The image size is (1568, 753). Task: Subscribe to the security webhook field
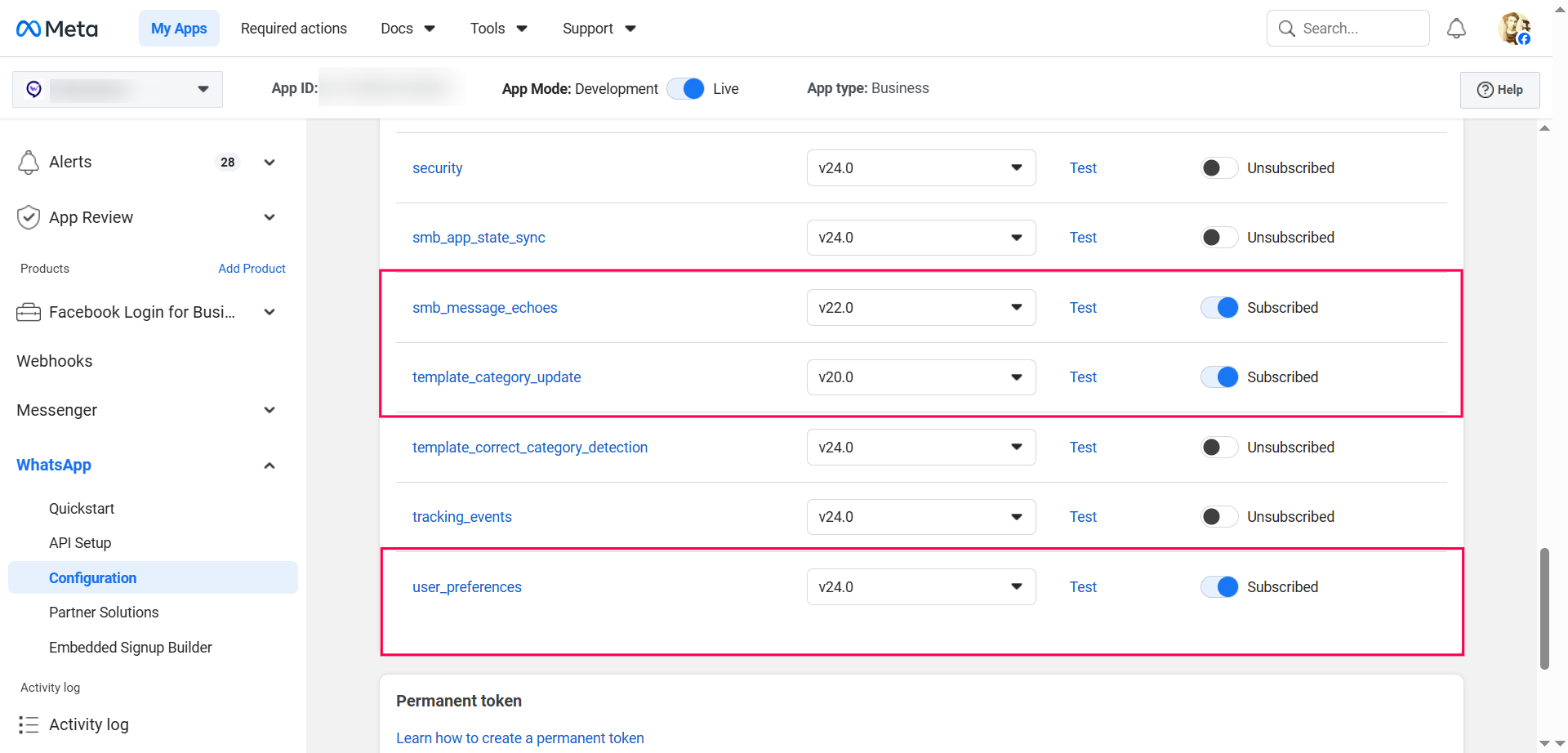[1218, 167]
